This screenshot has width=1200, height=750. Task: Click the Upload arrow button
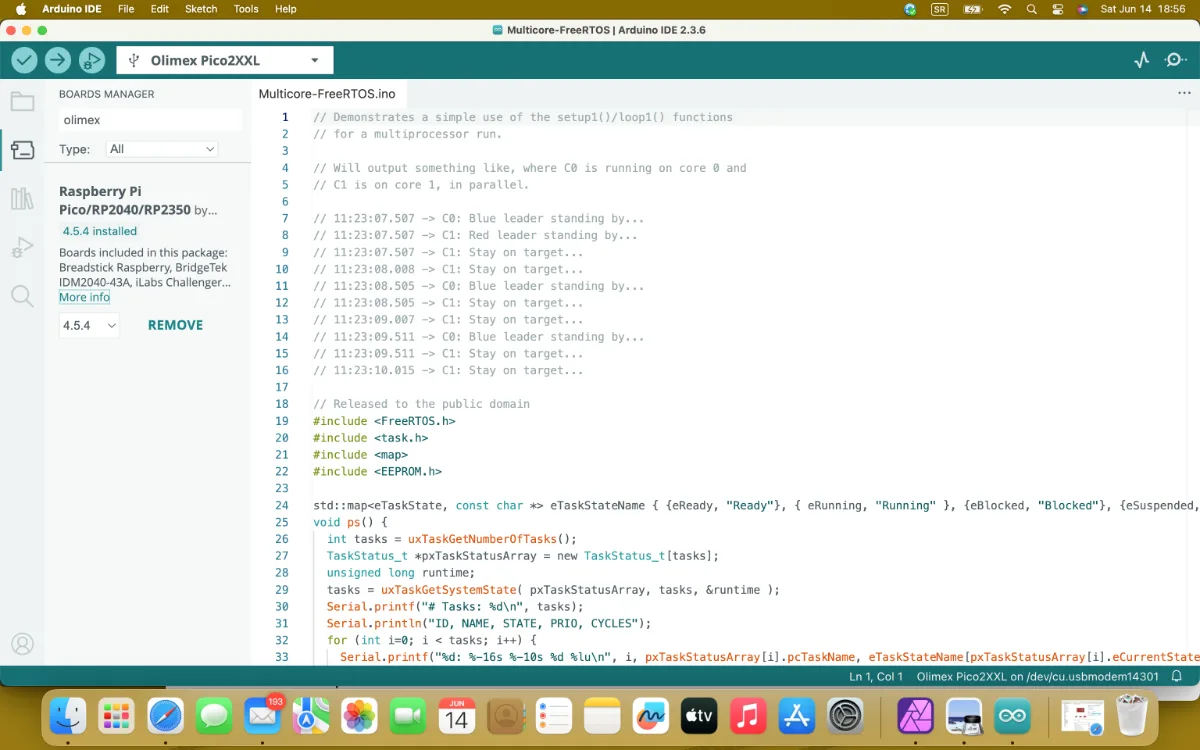pyautogui.click(x=58, y=60)
